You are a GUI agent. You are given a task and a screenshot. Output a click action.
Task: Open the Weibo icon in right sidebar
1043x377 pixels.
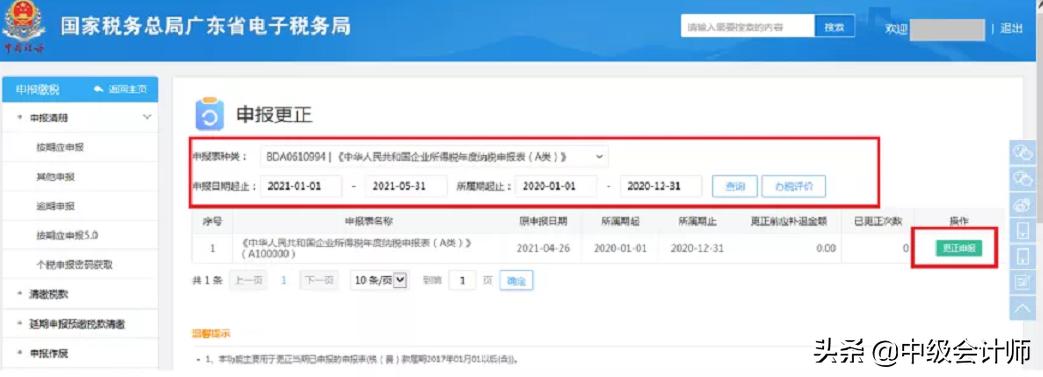tap(1023, 205)
